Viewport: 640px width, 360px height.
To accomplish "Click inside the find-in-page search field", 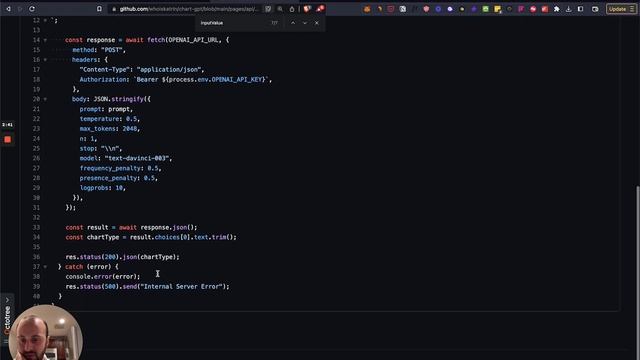I will coord(233,23).
